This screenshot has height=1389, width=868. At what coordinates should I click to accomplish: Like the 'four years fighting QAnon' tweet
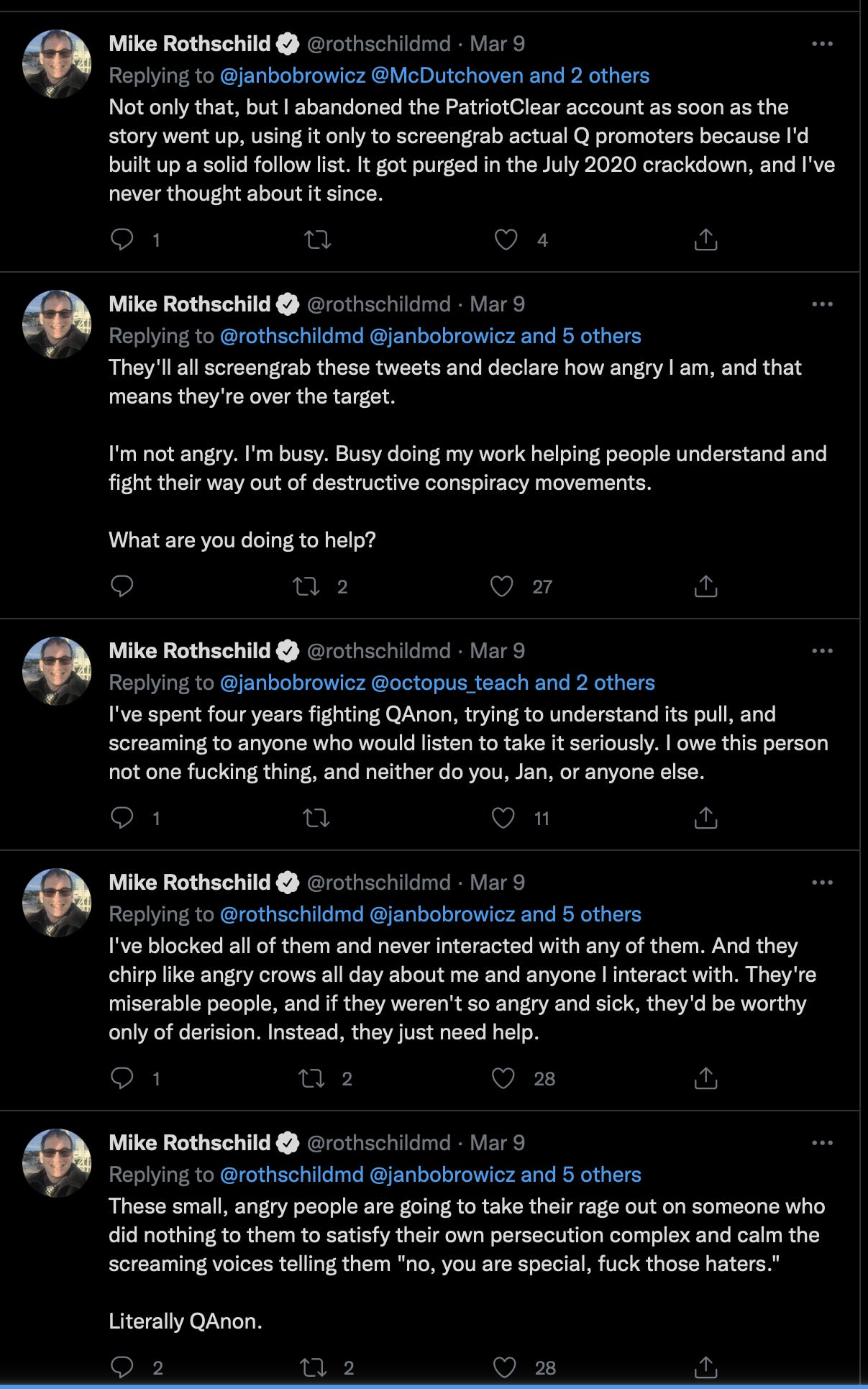[503, 818]
